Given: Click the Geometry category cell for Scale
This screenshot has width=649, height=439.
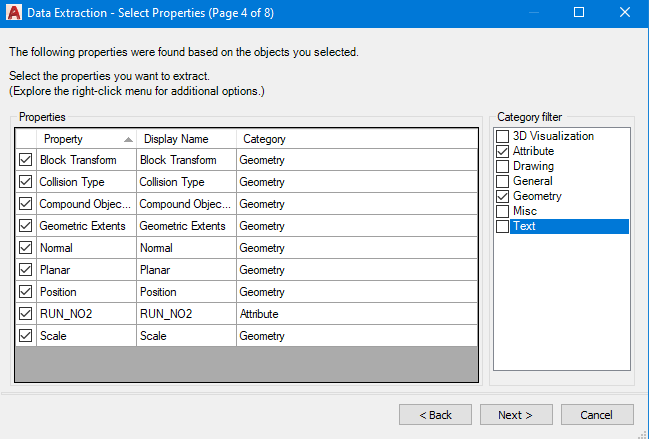Looking at the screenshot, I should [x=357, y=336].
